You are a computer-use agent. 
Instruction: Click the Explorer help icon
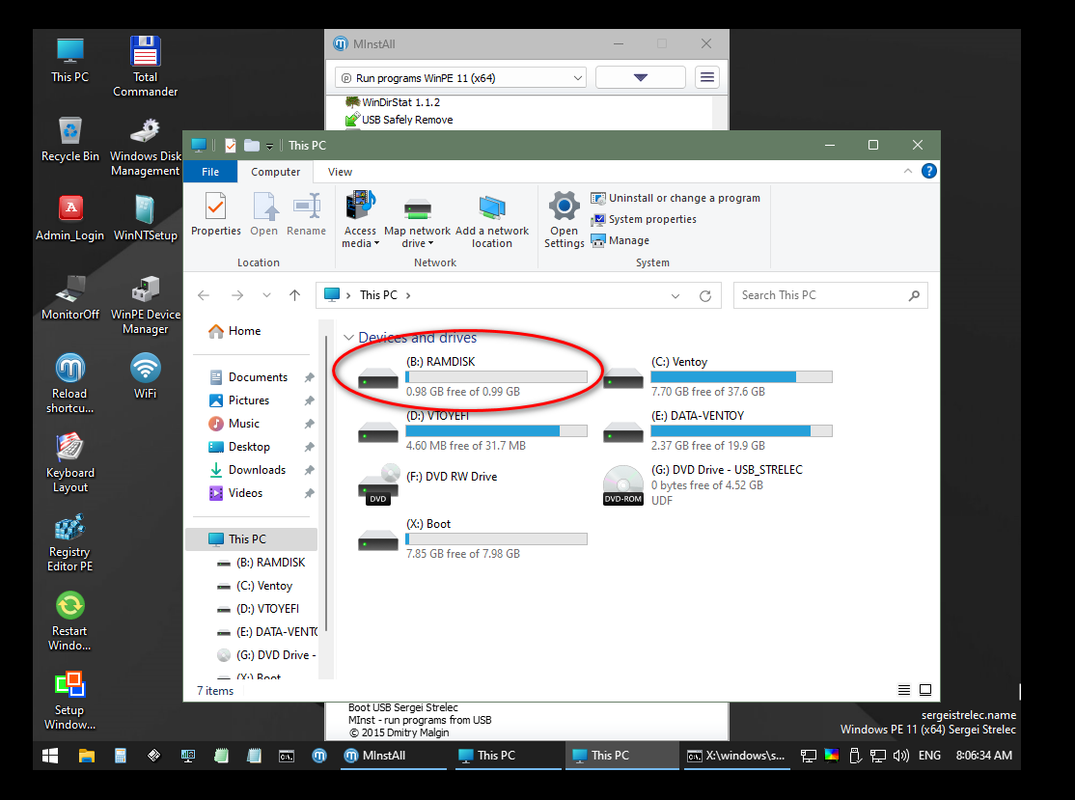(x=929, y=171)
